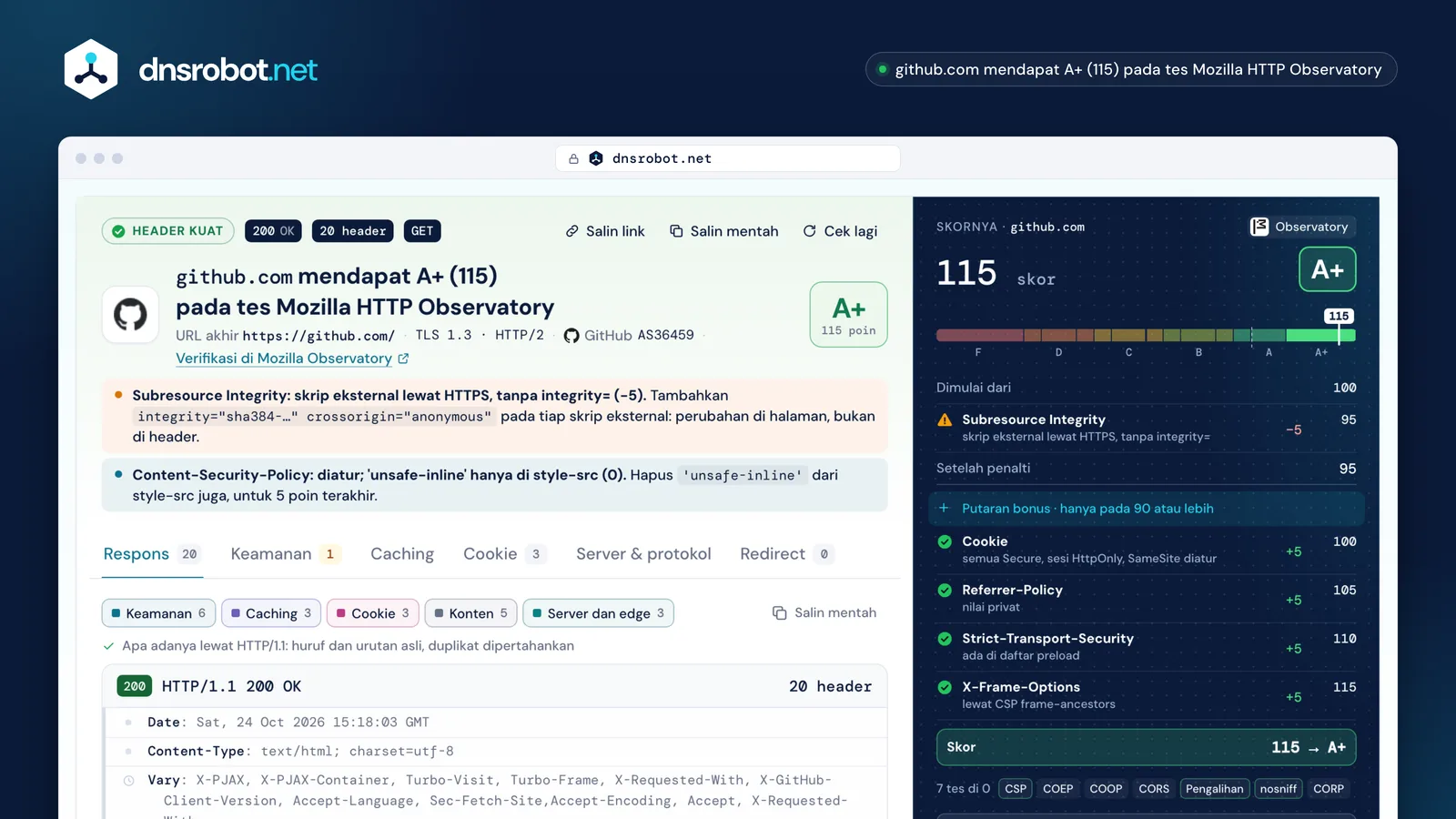Click the plus icon of Putaran bonus
The height and width of the screenshot is (819, 1456).
click(944, 508)
